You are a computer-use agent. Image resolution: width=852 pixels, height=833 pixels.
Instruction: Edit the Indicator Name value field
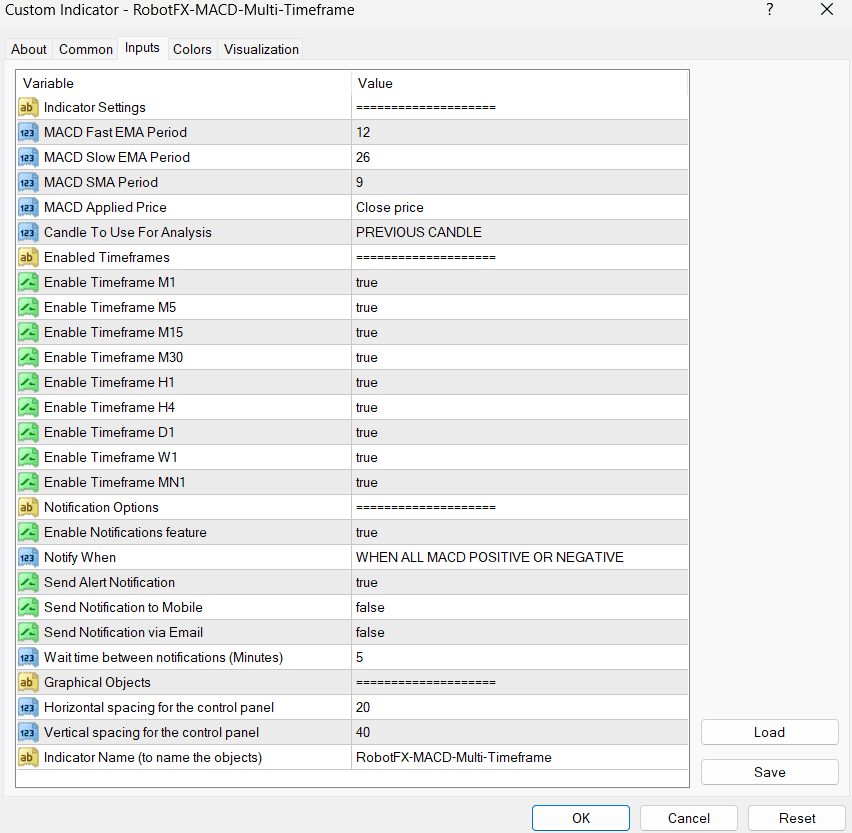tap(519, 757)
